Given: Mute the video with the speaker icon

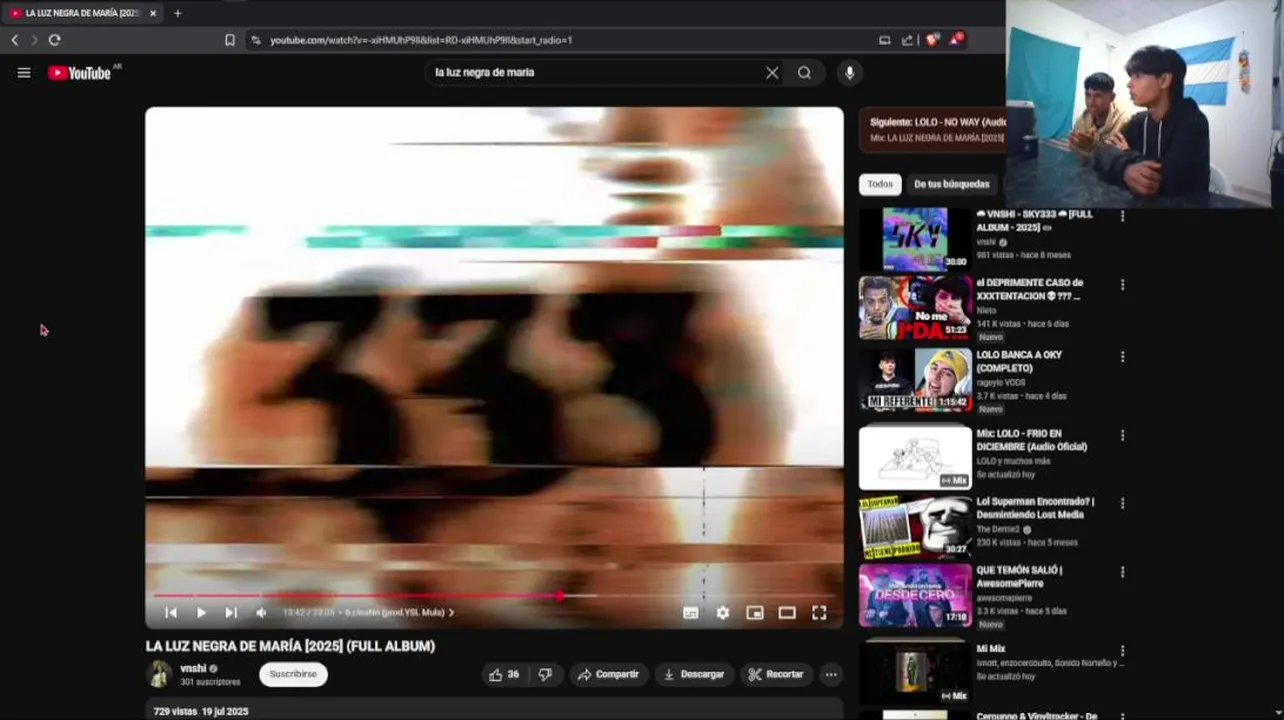Looking at the screenshot, I should 261,613.
